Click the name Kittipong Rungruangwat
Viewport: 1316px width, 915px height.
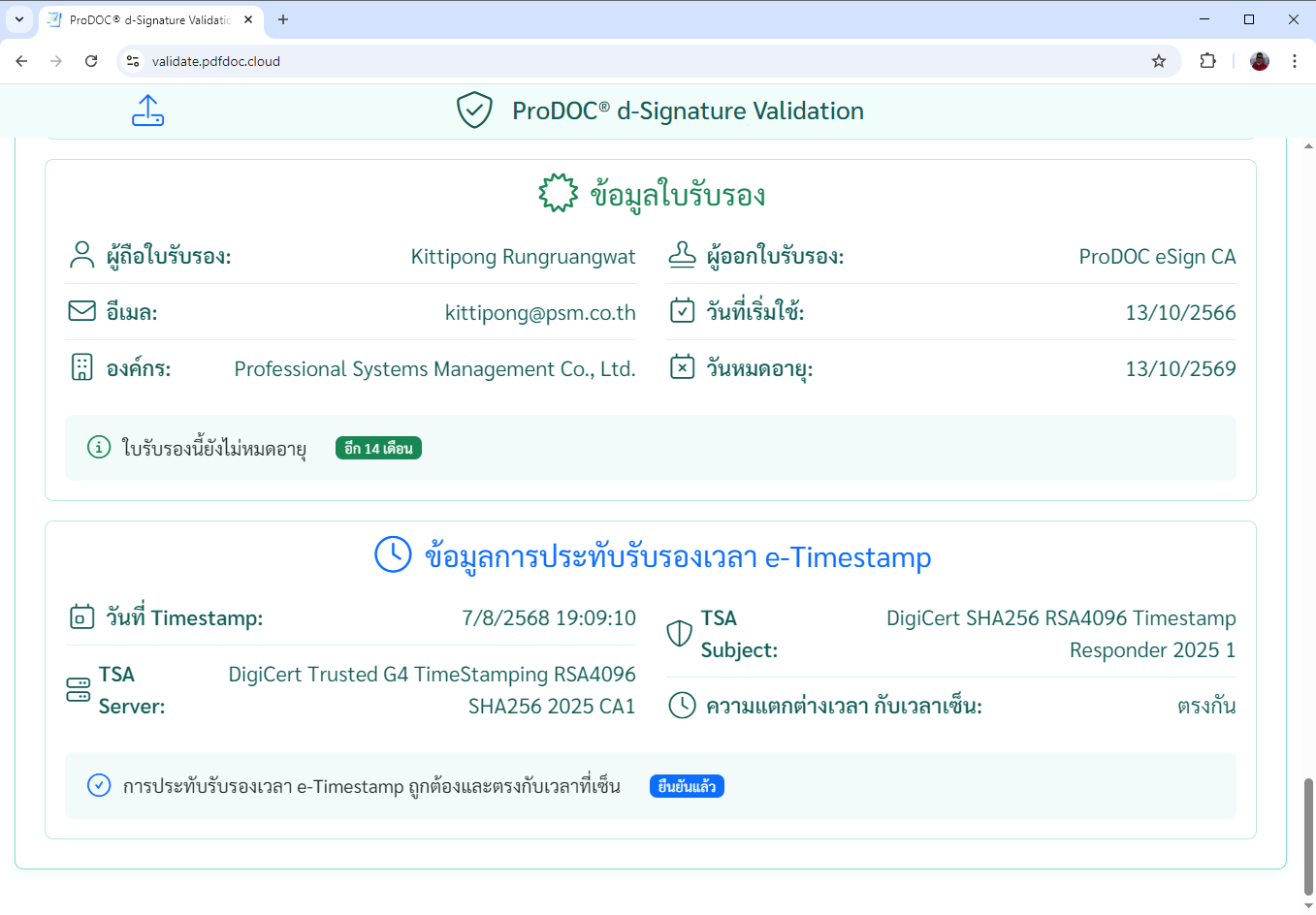pyautogui.click(x=524, y=257)
